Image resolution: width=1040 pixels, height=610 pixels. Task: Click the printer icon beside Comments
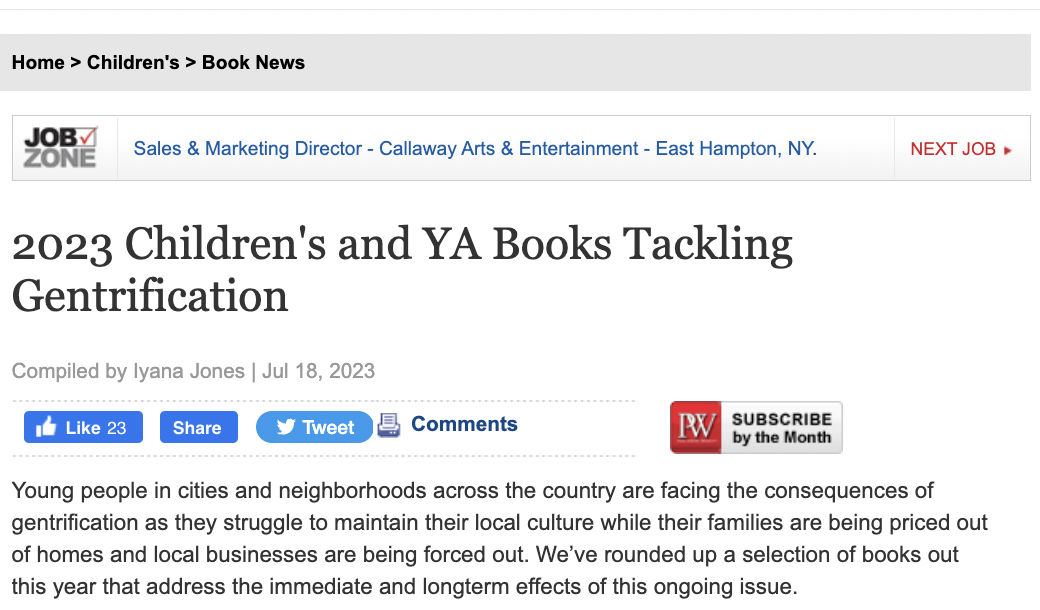pyautogui.click(x=389, y=425)
